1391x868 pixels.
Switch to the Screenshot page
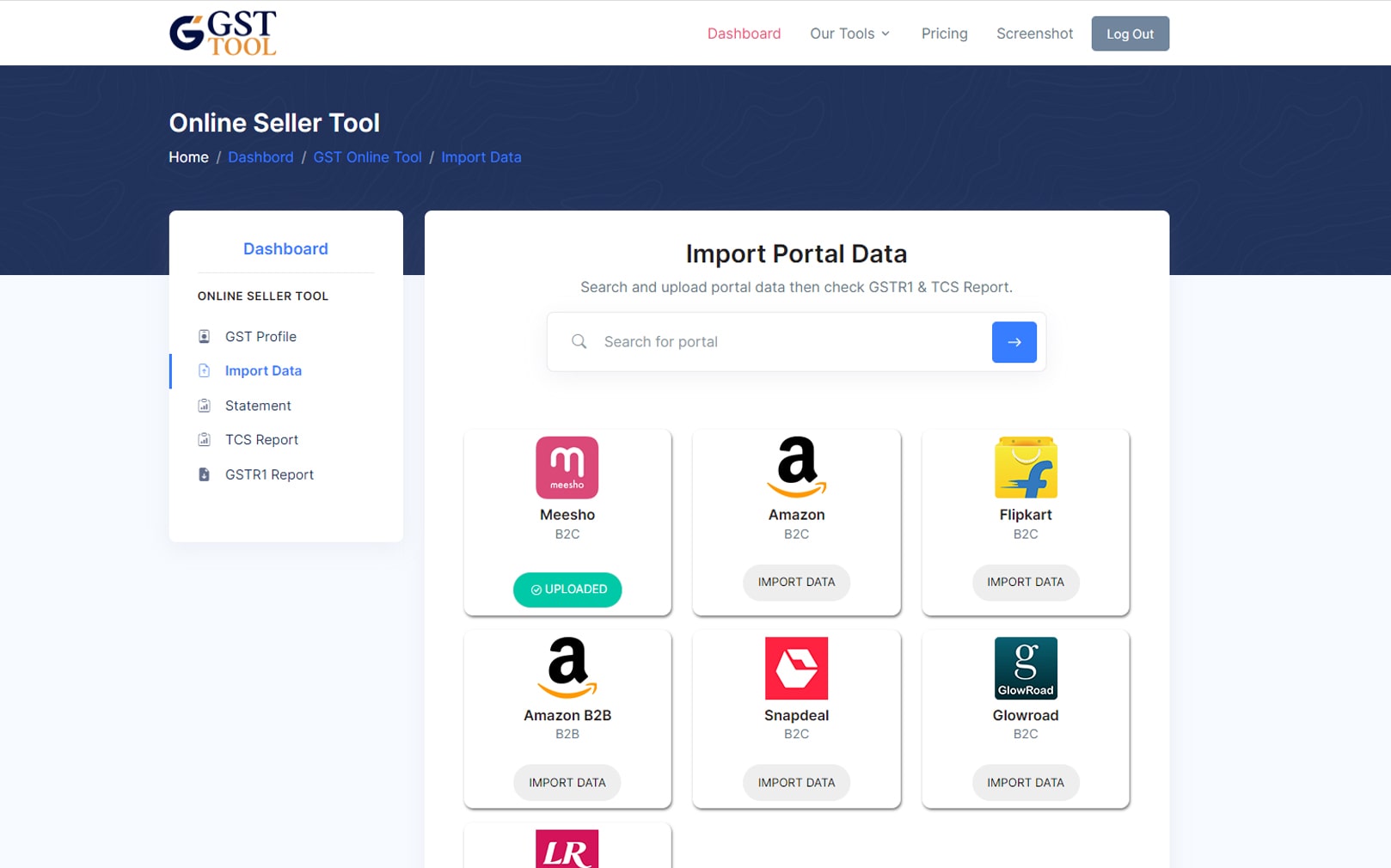[1034, 34]
